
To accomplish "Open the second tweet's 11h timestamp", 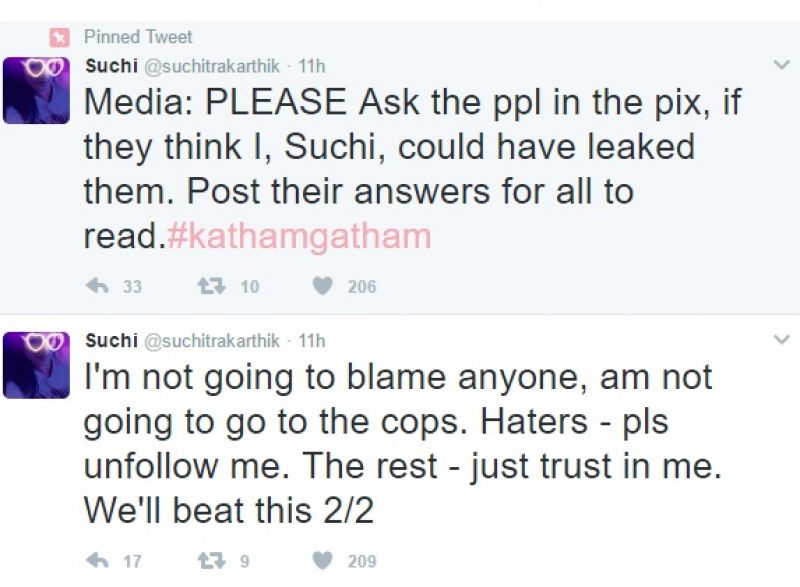I will point(312,341).
